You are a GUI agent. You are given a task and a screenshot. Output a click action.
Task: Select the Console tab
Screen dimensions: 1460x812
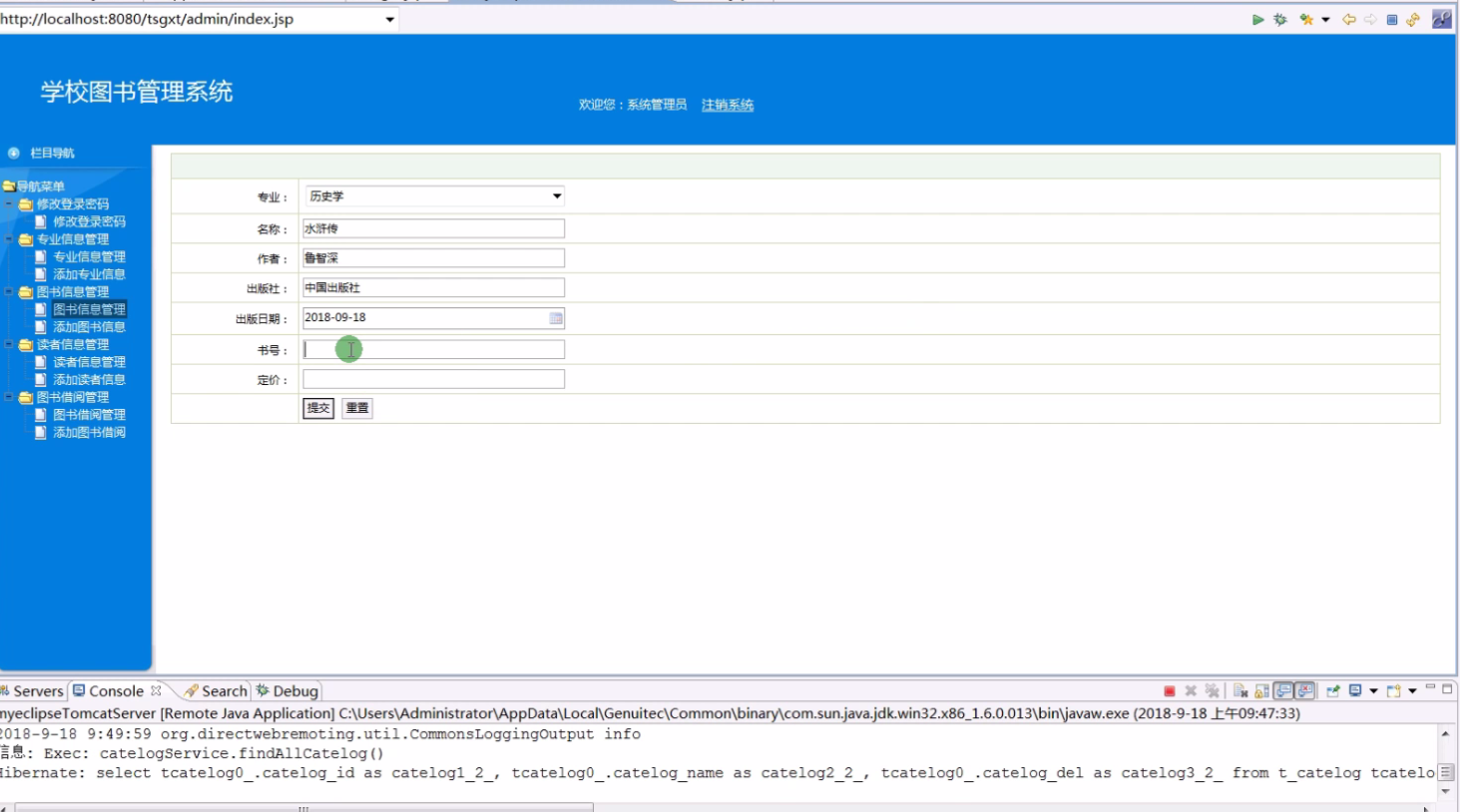115,690
